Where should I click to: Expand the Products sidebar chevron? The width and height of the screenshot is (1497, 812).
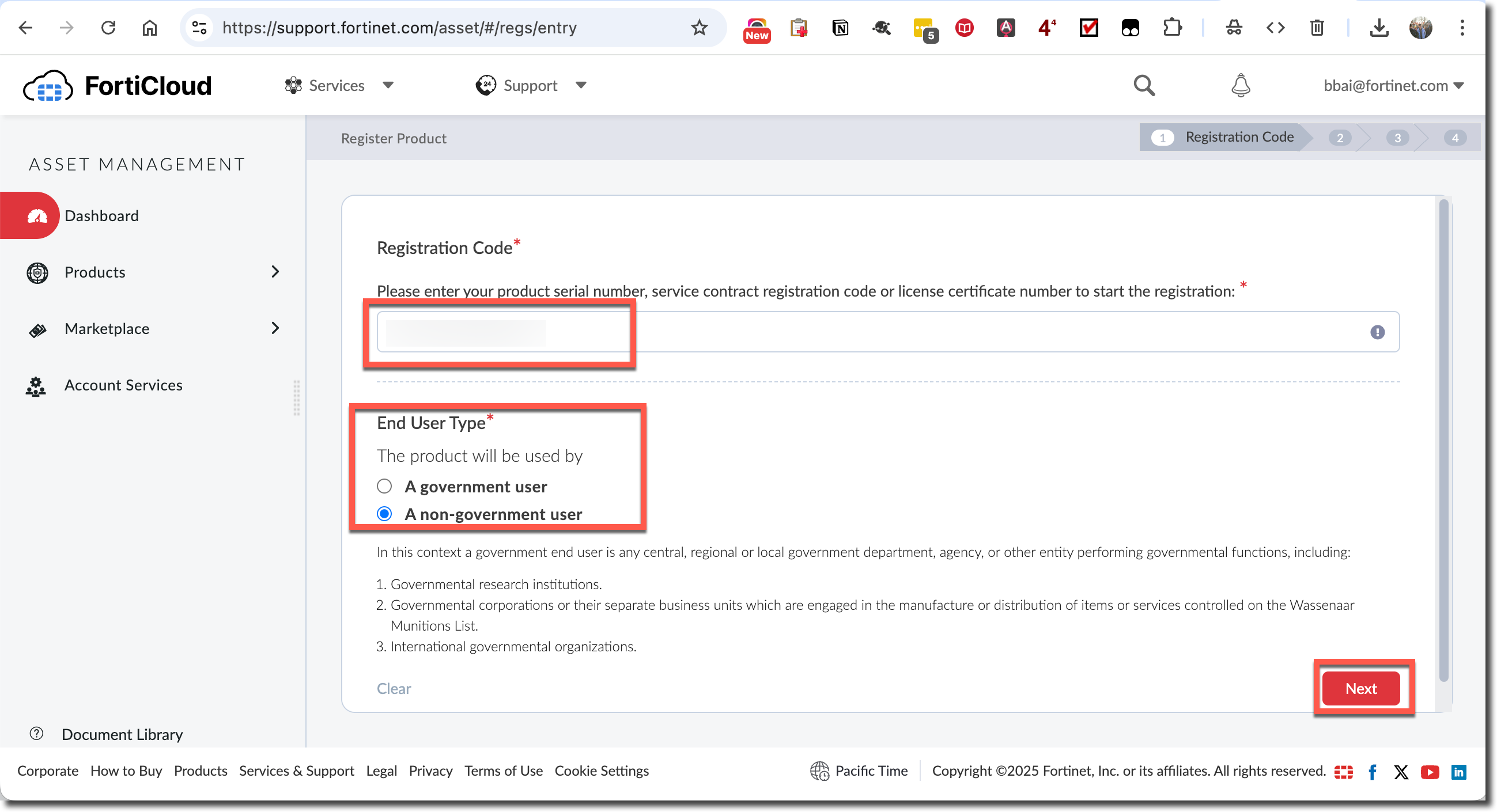coord(275,272)
